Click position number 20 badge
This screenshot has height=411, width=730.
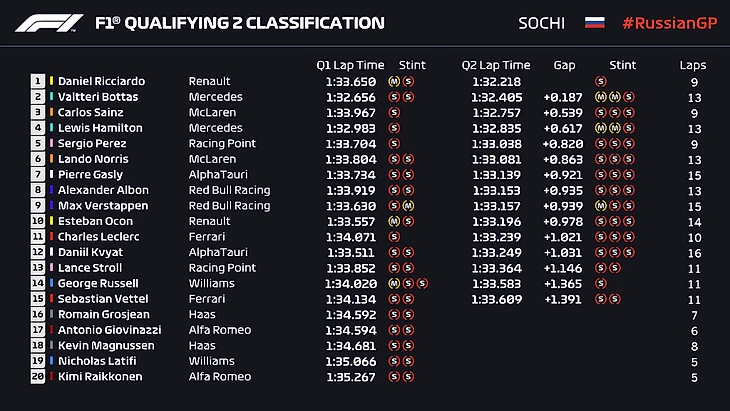click(x=39, y=377)
